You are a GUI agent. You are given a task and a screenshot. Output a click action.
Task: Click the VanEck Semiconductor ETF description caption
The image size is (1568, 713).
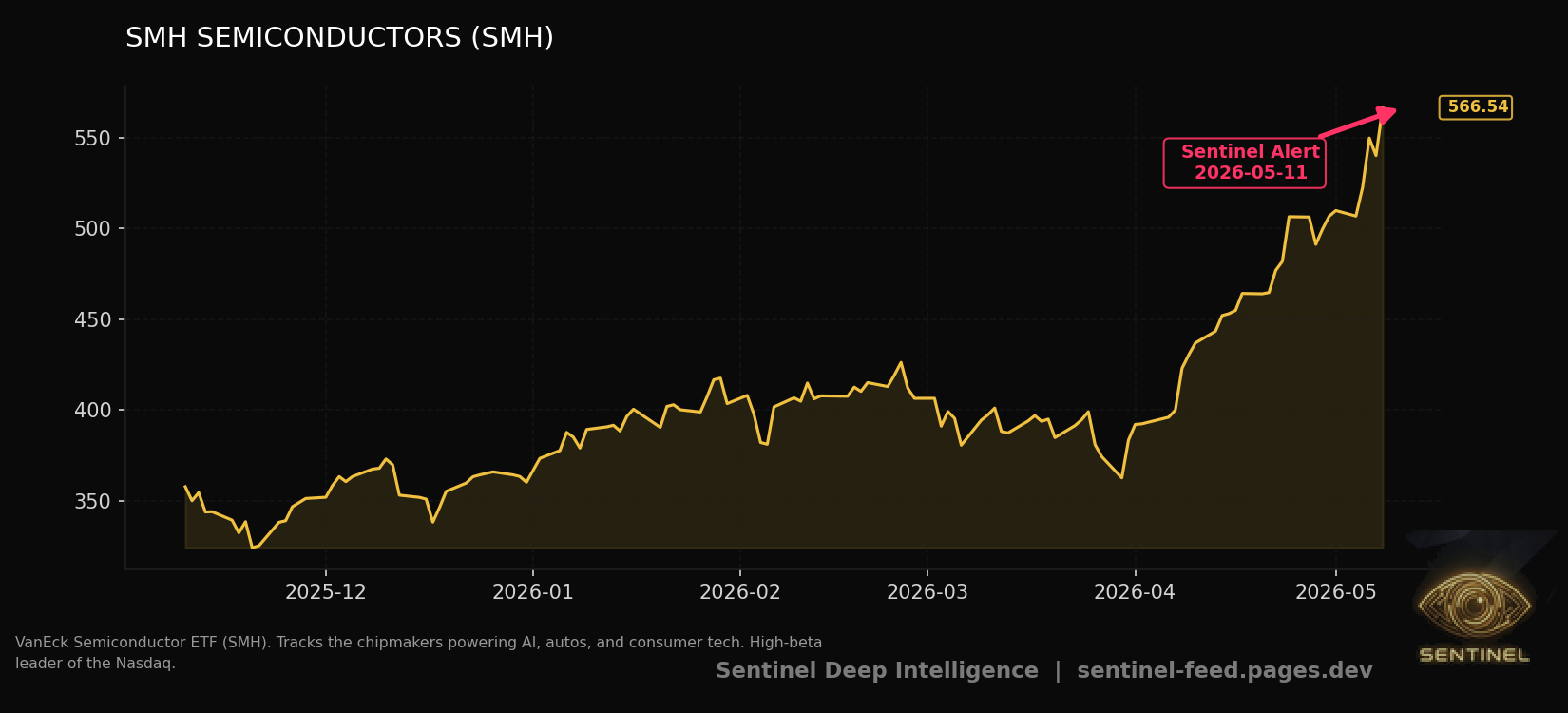[x=419, y=653]
